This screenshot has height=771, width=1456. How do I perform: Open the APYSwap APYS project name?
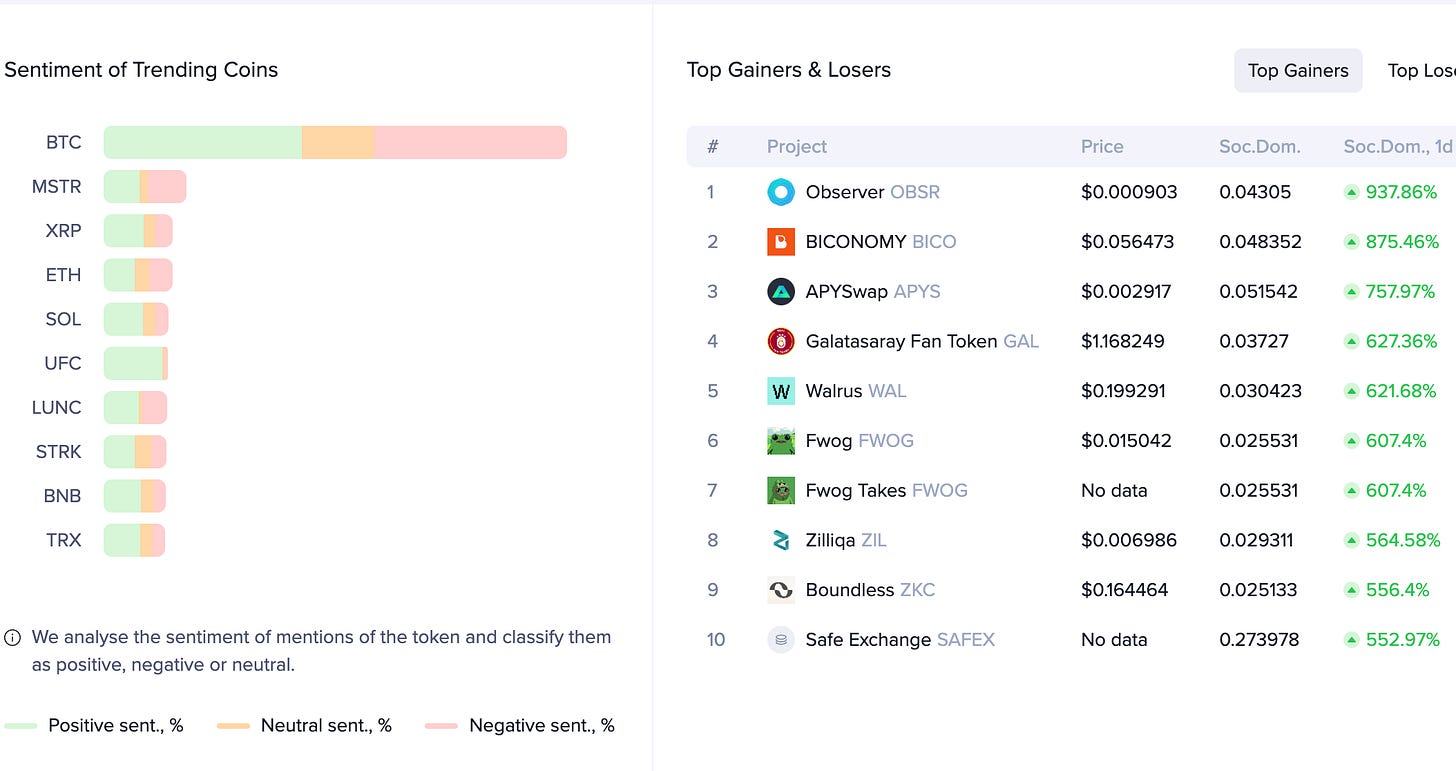coord(873,292)
